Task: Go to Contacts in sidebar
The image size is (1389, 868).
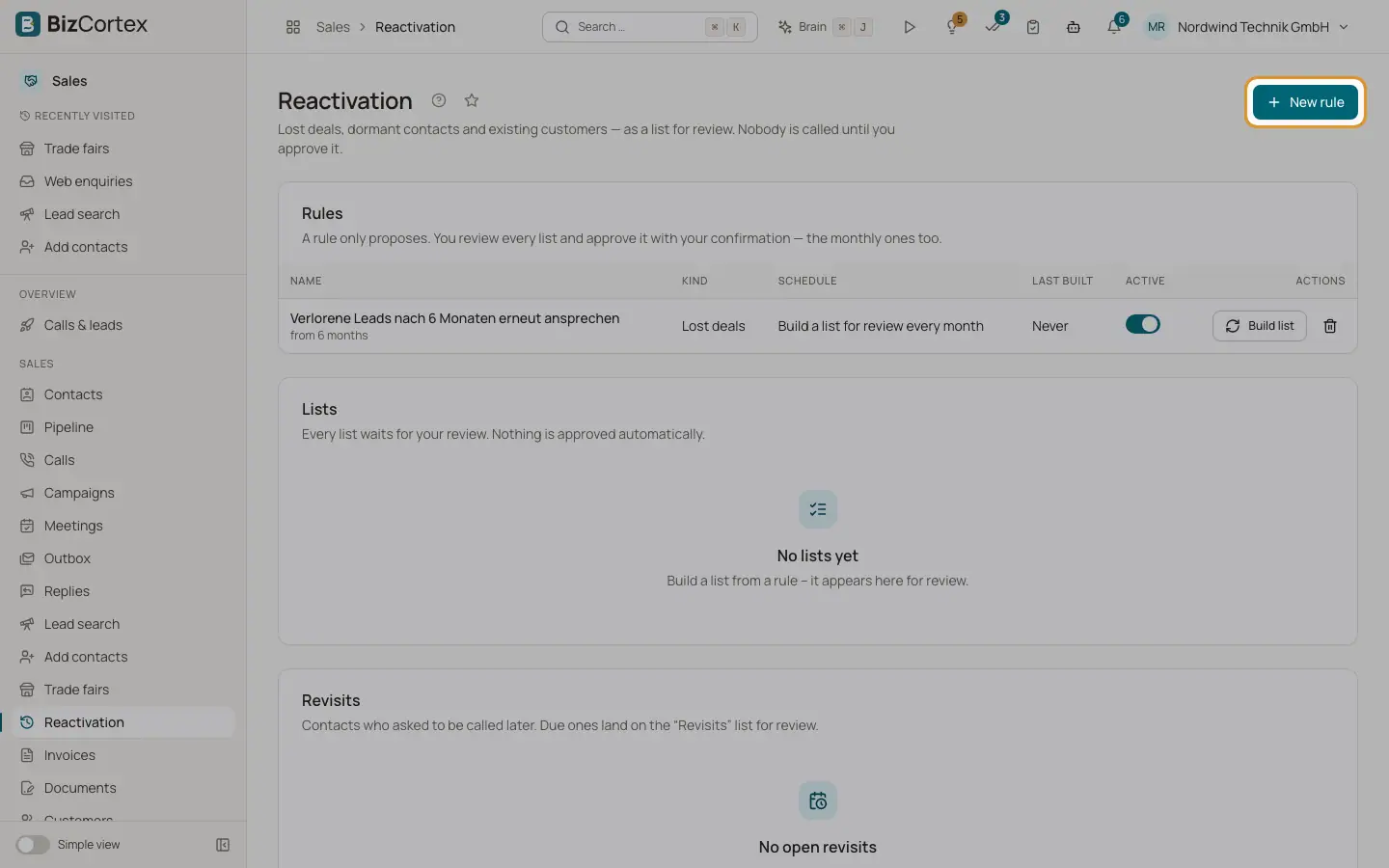Action: (x=123, y=394)
